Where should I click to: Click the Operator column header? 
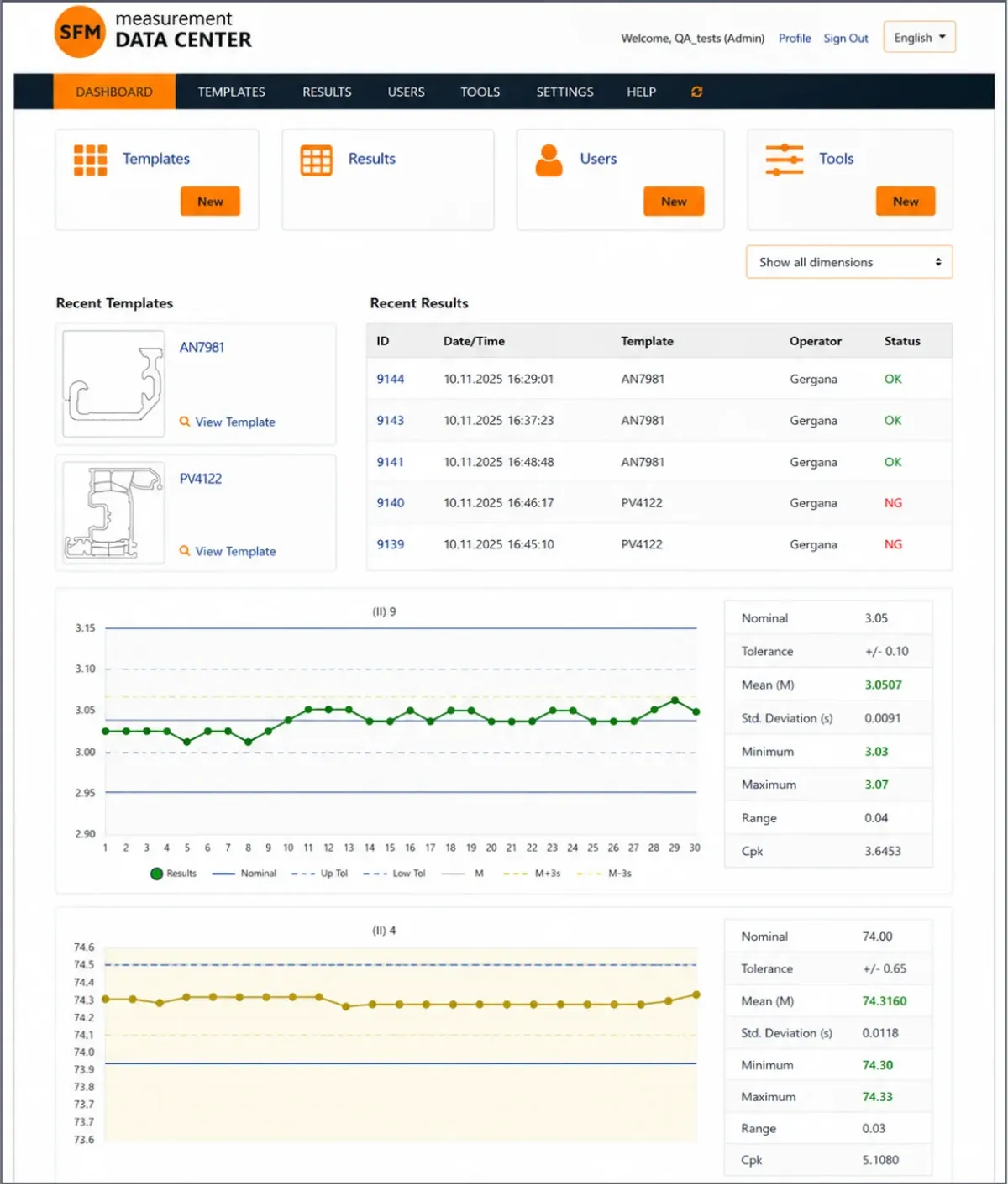pos(815,341)
